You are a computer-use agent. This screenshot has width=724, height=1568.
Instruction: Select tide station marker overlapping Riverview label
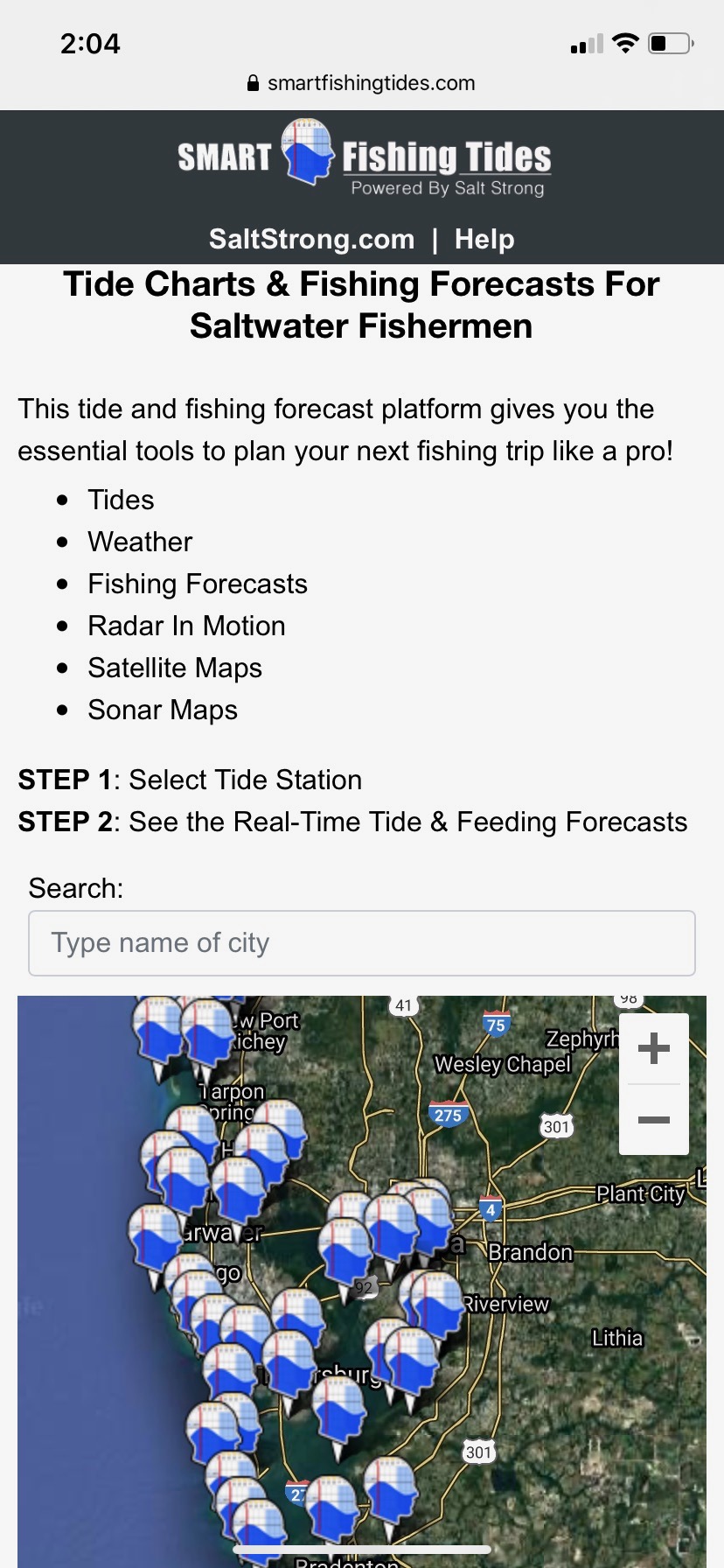[x=437, y=1299]
